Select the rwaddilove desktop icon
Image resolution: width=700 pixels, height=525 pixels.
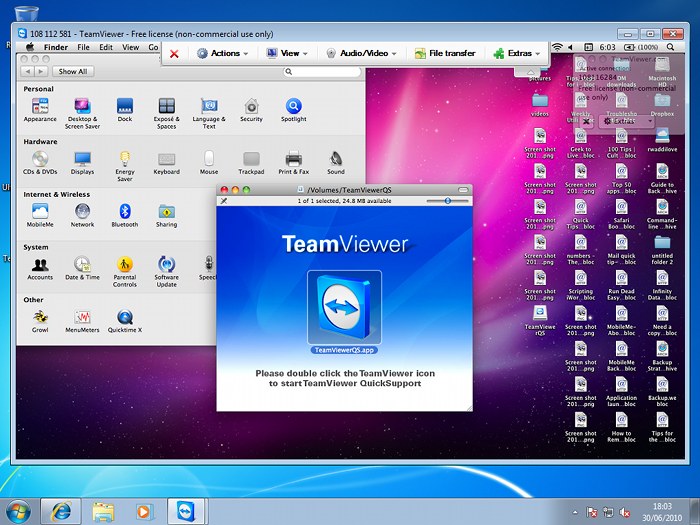(662, 139)
